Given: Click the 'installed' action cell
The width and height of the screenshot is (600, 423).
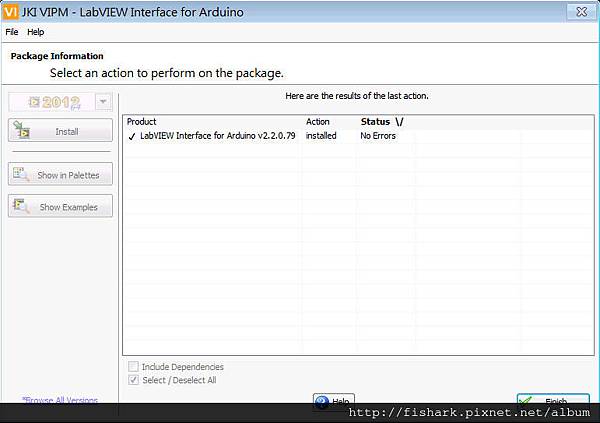Looking at the screenshot, I should tap(321, 136).
